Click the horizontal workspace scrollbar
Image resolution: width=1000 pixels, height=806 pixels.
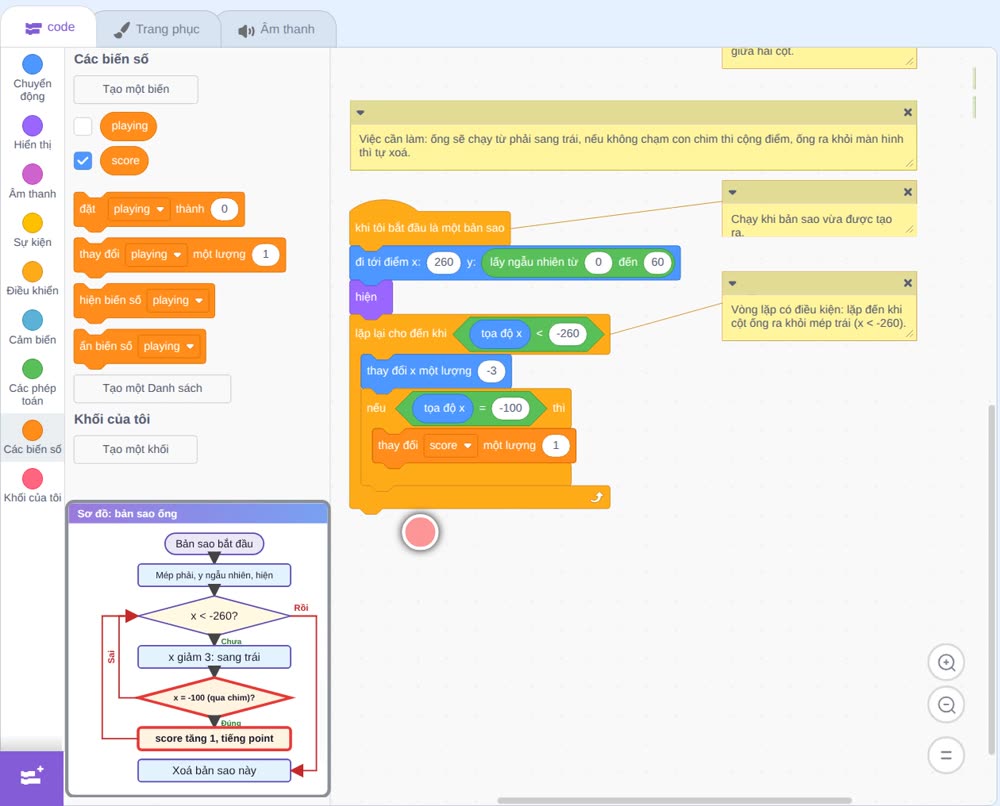click(x=675, y=800)
